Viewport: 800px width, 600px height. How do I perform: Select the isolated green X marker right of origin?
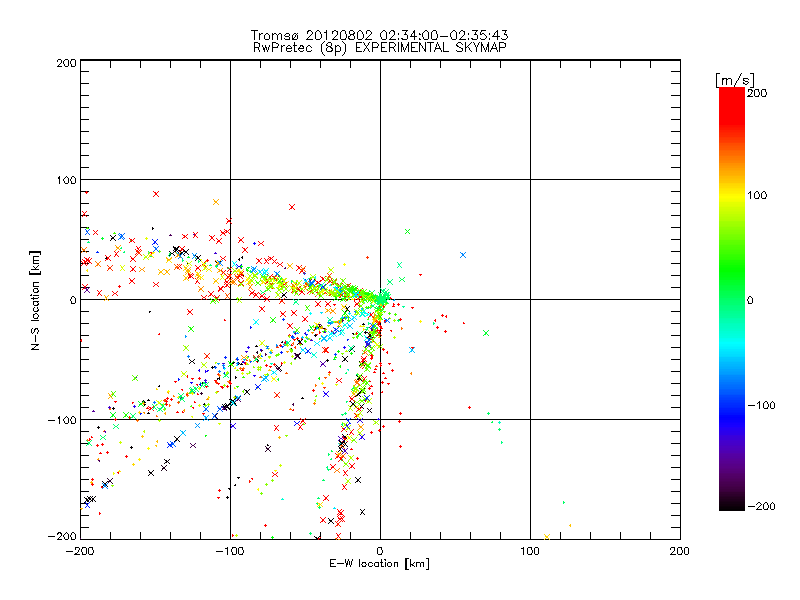(486, 332)
